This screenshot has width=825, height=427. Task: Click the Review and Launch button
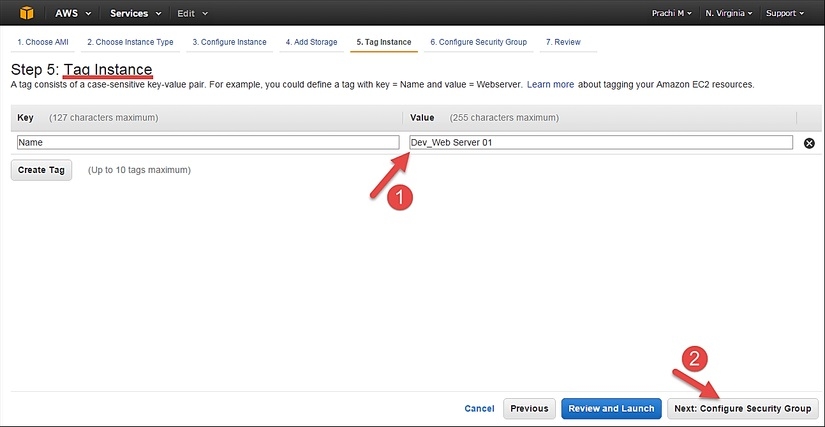click(611, 409)
